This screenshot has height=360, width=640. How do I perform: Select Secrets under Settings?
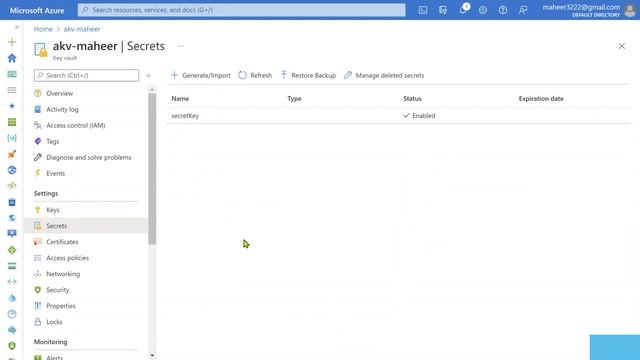coord(86,226)
